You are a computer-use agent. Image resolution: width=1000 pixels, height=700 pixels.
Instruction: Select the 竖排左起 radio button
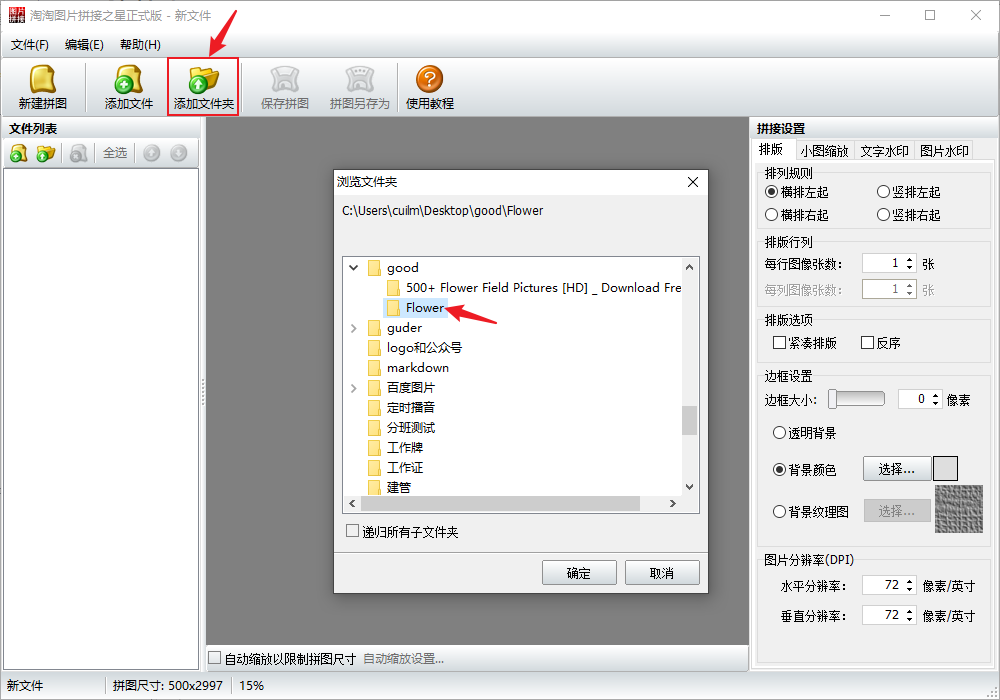point(883,192)
